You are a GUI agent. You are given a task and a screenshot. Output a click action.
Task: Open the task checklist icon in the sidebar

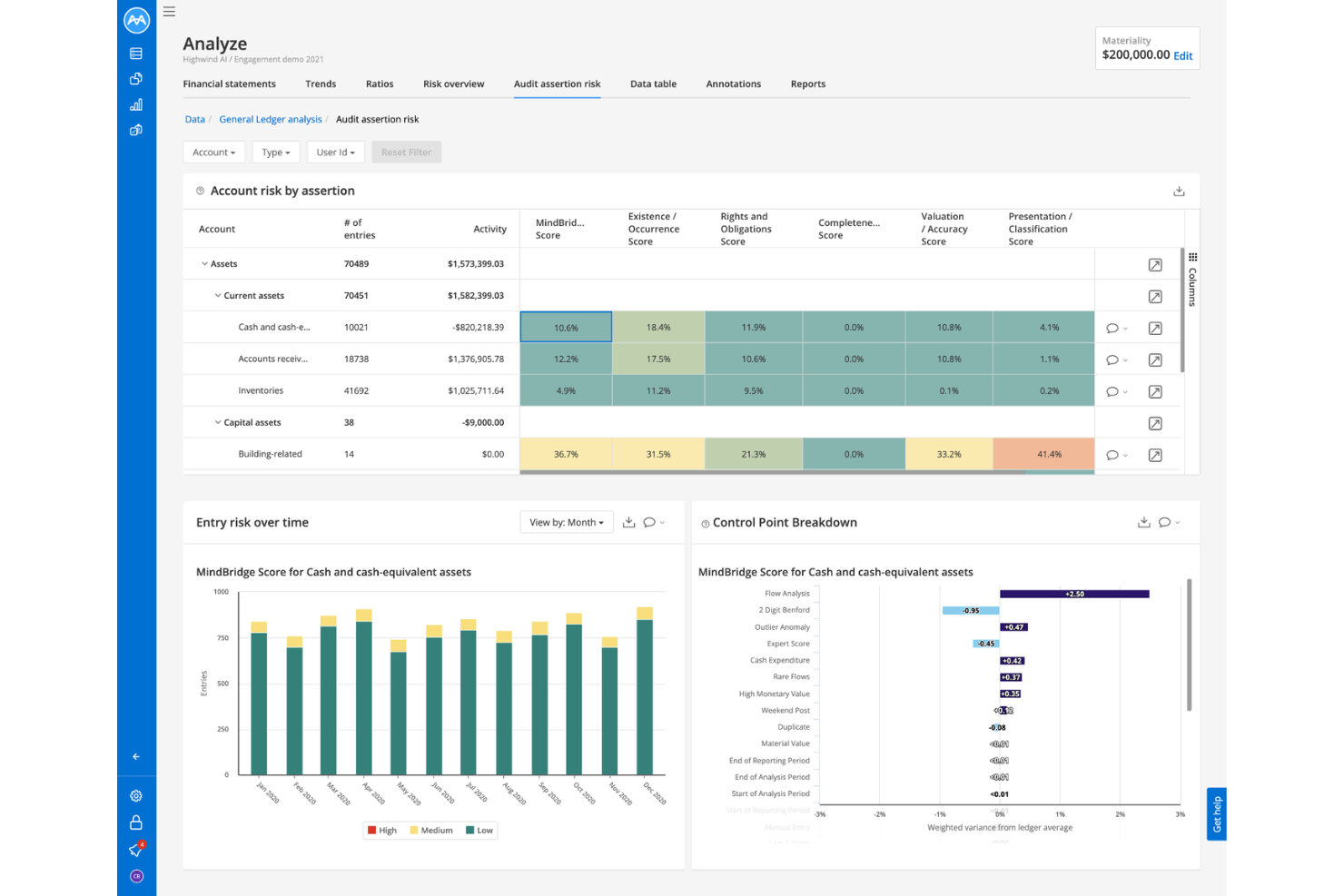[136, 130]
